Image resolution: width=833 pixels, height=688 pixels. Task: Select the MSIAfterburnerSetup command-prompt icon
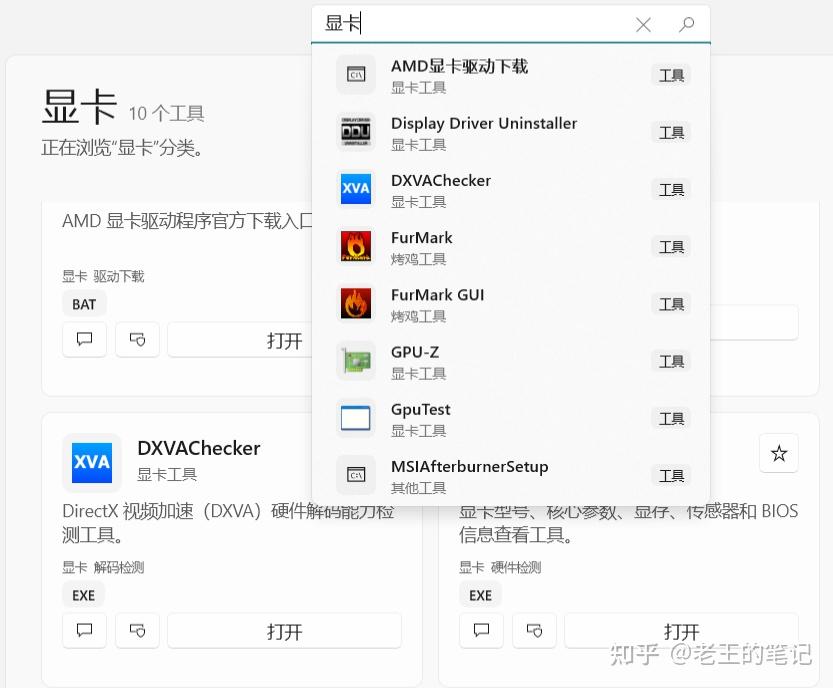click(356, 475)
